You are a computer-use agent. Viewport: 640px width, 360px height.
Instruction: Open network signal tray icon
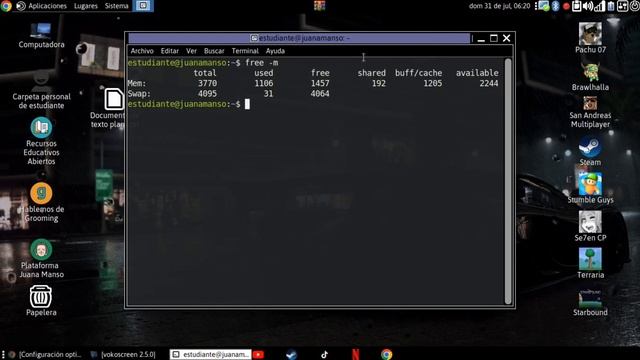(x=599, y=6)
